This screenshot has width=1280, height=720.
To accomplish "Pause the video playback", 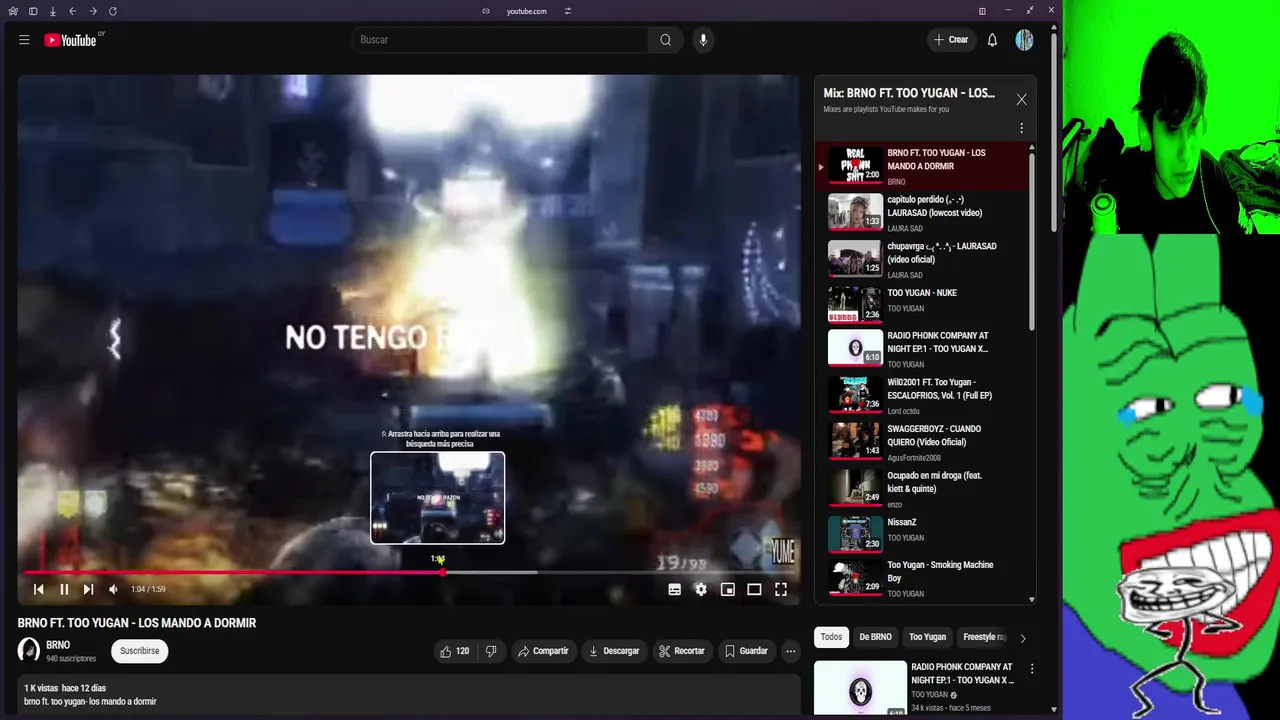I will [x=64, y=590].
